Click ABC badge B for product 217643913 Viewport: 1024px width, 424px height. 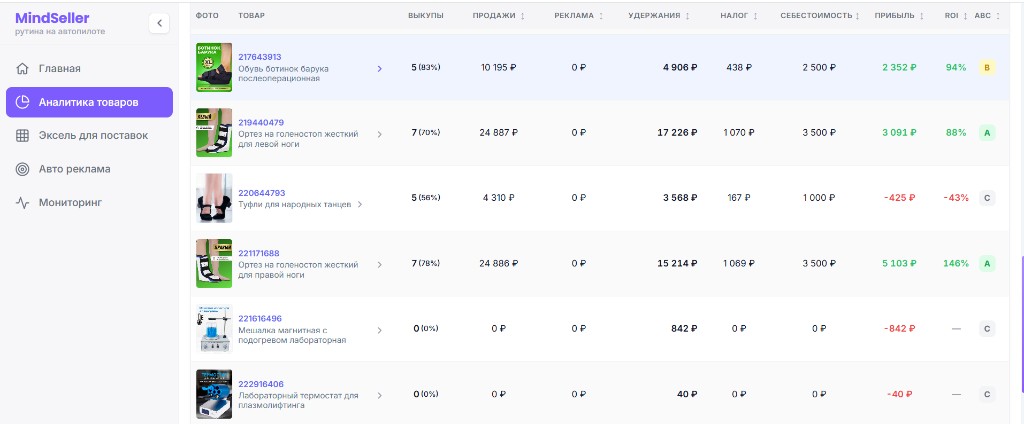(x=987, y=67)
